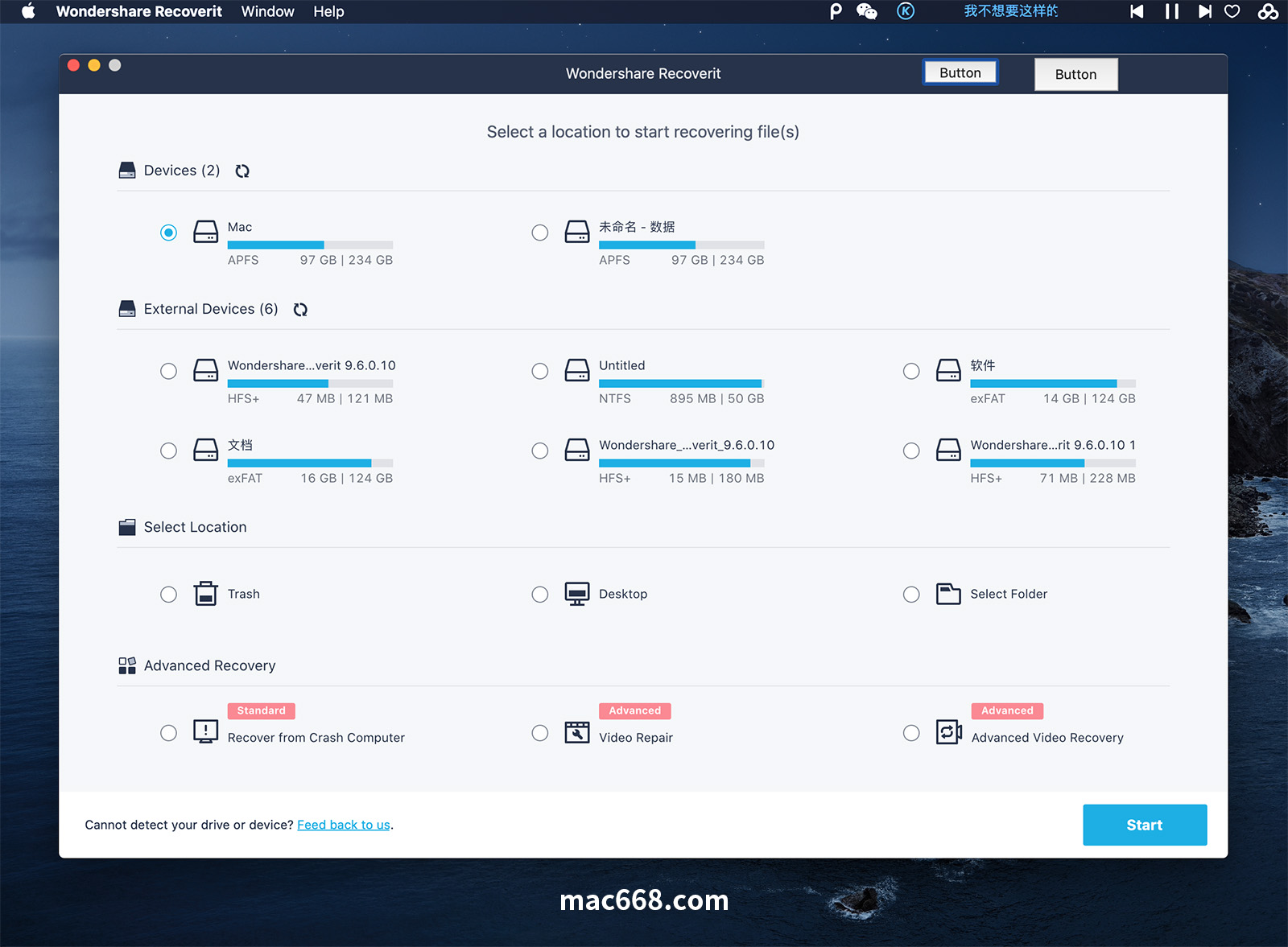Open the P icon in menu bar
This screenshot has height=947, width=1288.
coord(836,11)
